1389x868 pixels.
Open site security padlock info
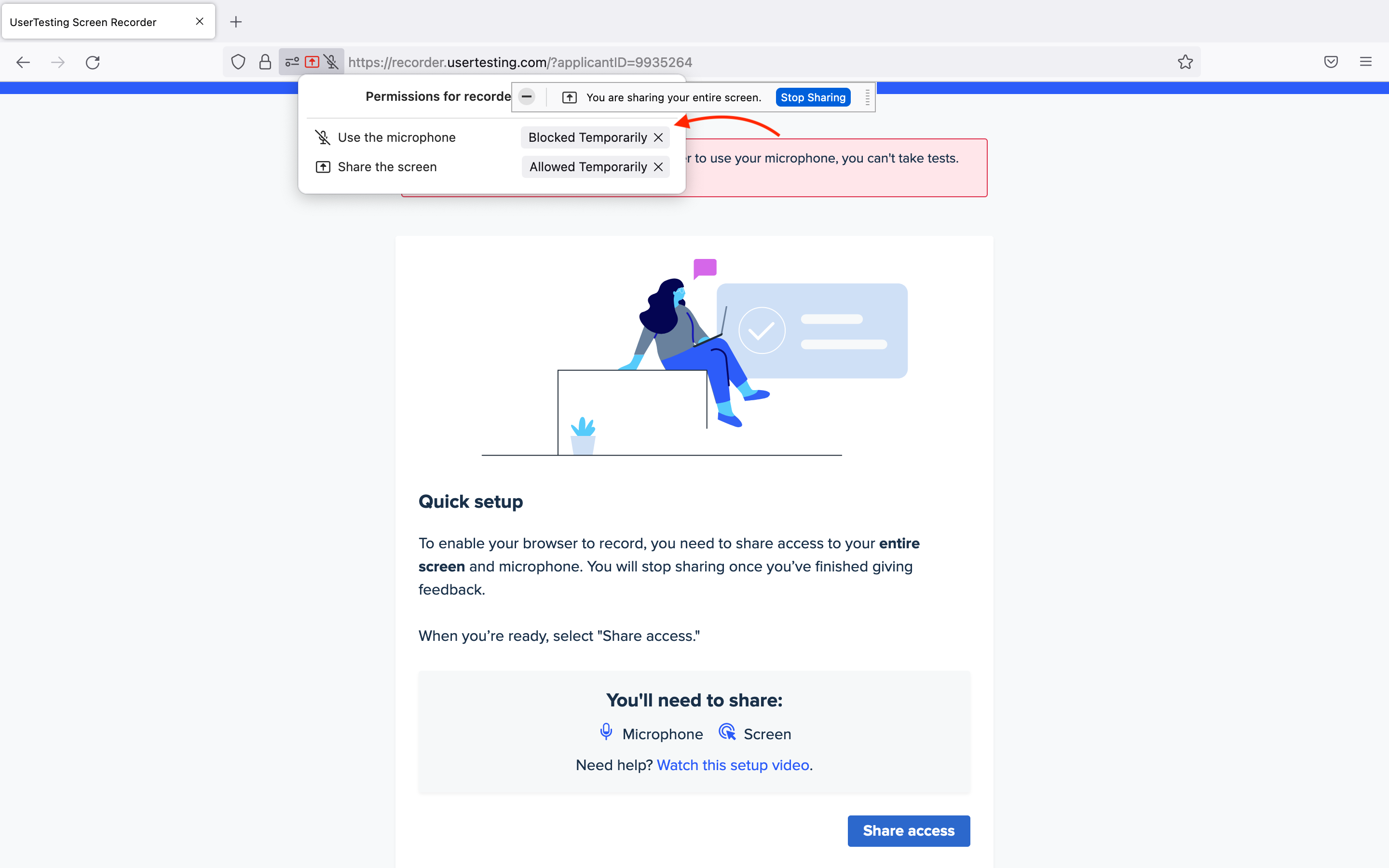click(x=265, y=62)
